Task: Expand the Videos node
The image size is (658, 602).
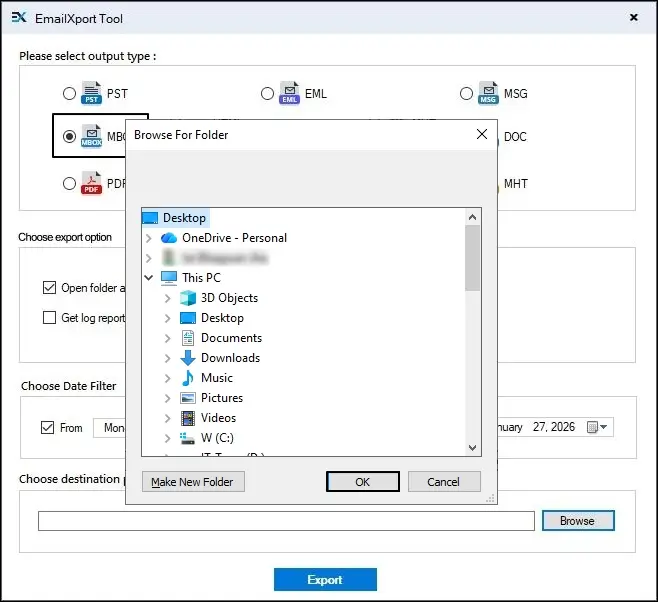Action: click(x=167, y=418)
